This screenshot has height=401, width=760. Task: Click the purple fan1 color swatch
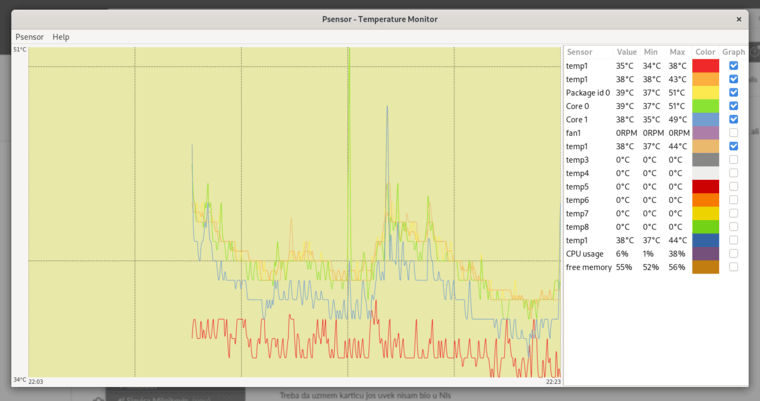[705, 133]
